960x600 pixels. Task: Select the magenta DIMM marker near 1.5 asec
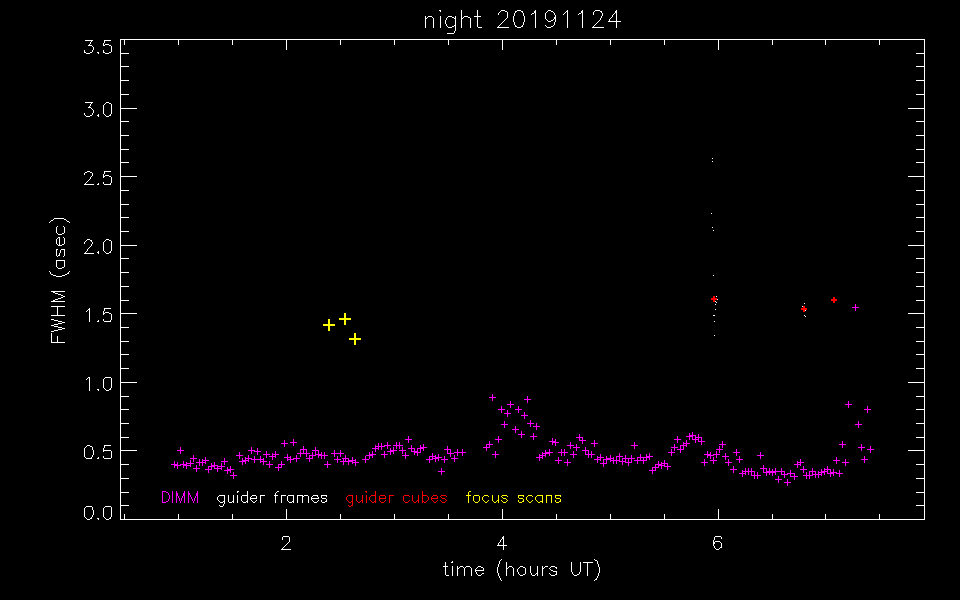[x=855, y=307]
